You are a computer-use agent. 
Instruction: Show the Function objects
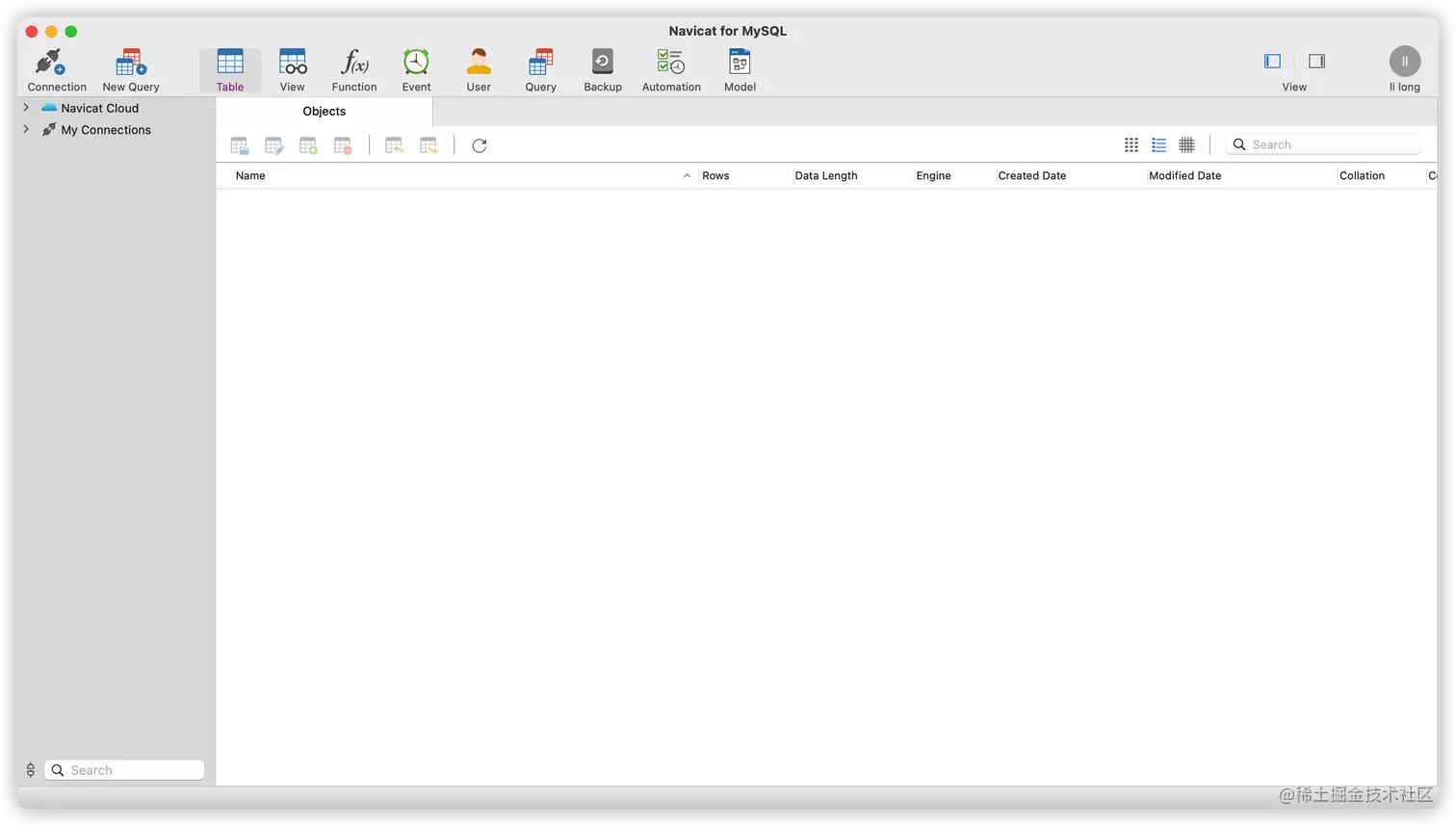(354, 70)
